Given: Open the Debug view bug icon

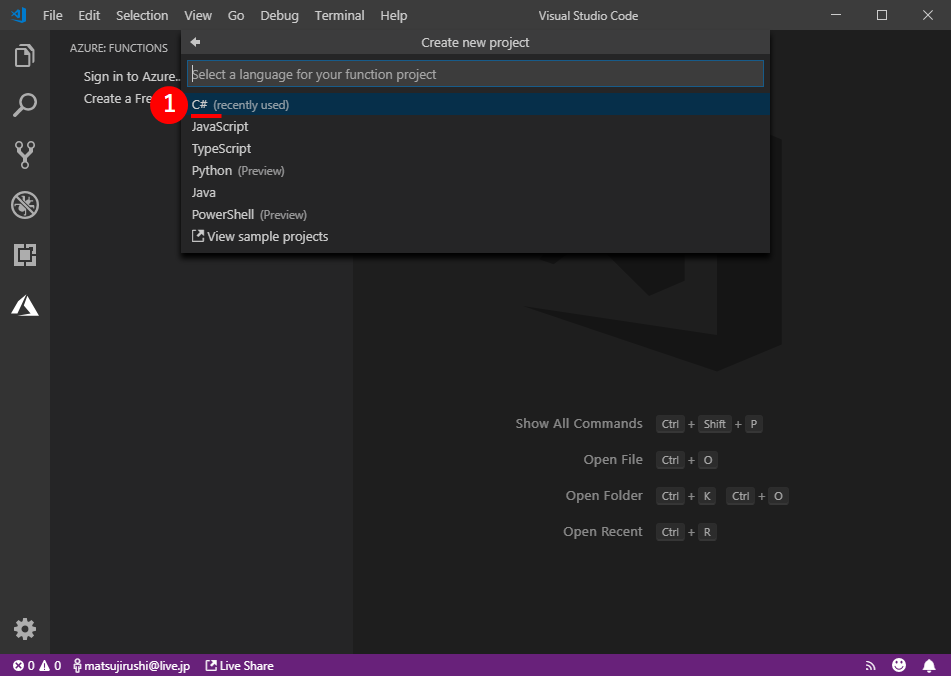Looking at the screenshot, I should [x=25, y=205].
